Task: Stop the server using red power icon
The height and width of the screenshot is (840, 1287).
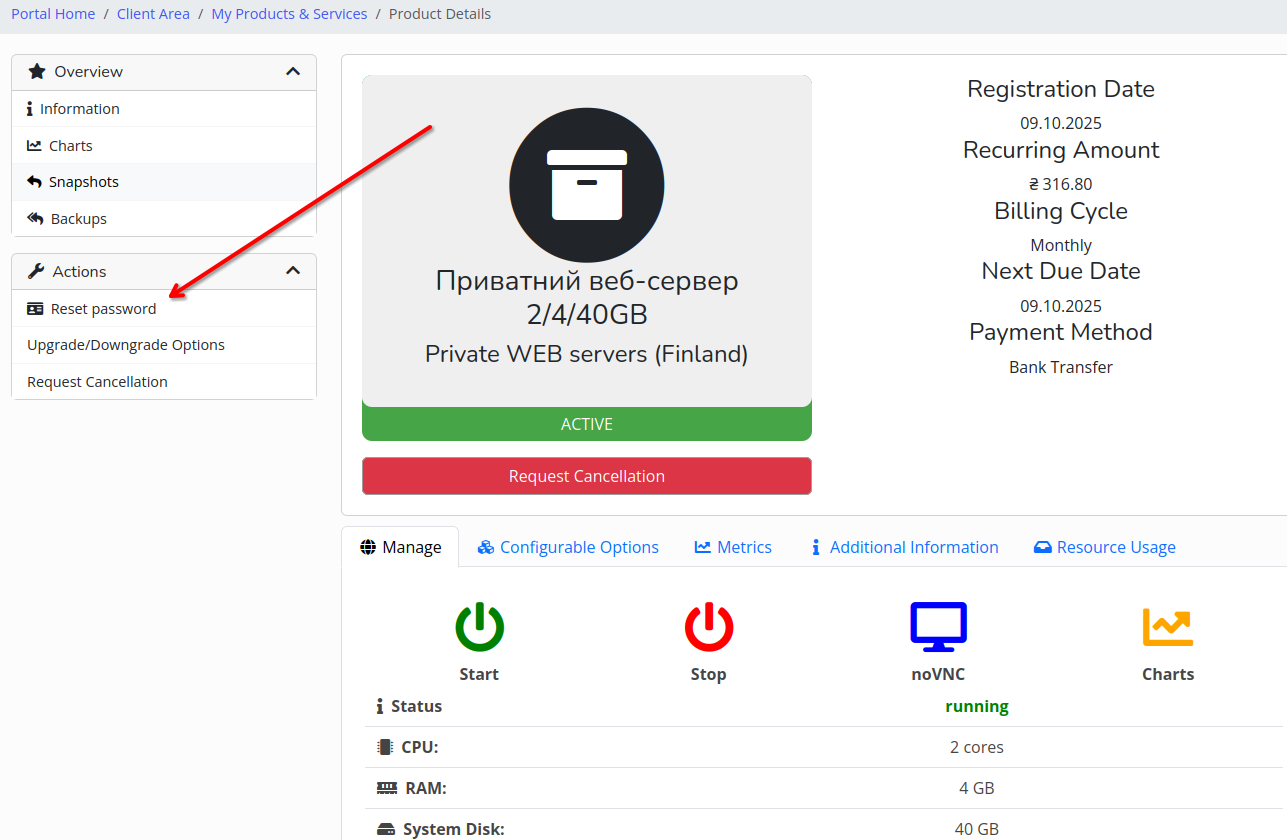Action: click(708, 627)
